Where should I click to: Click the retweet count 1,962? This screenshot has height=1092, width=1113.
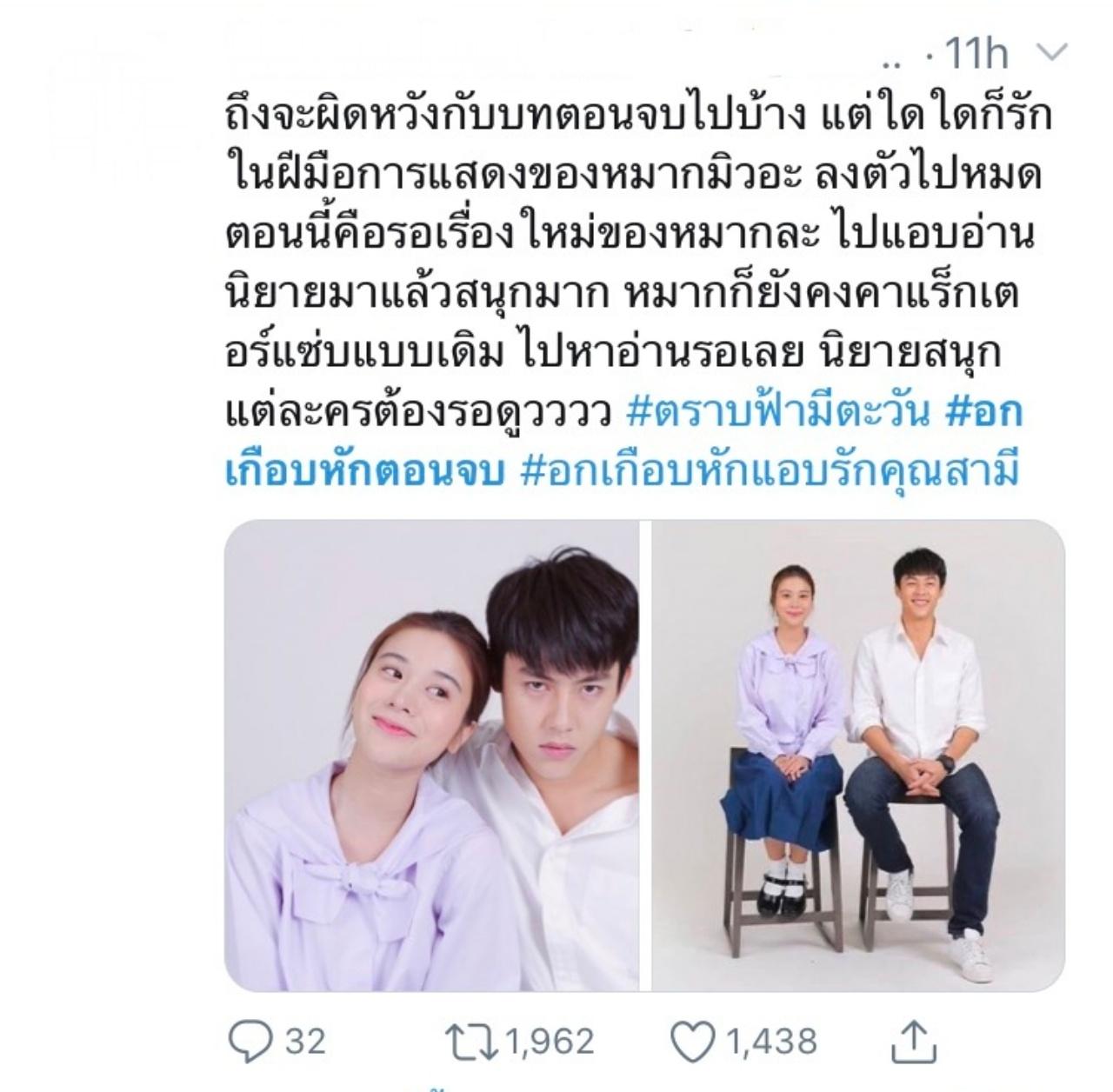550,1040
